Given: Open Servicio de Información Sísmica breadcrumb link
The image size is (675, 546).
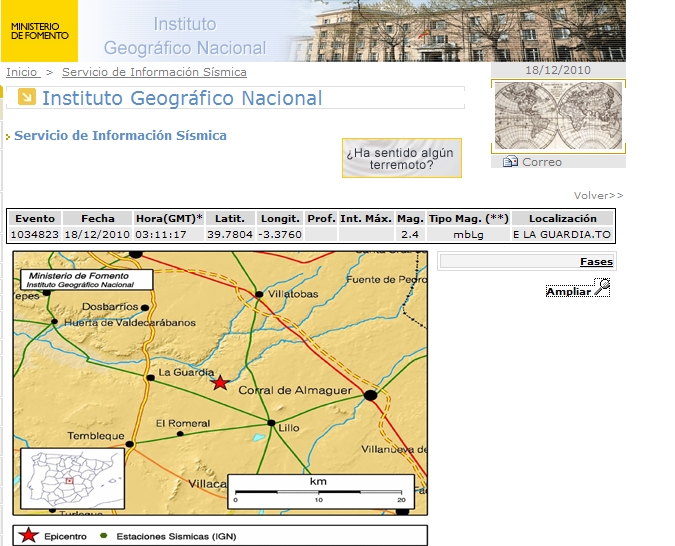Looking at the screenshot, I should coord(154,72).
